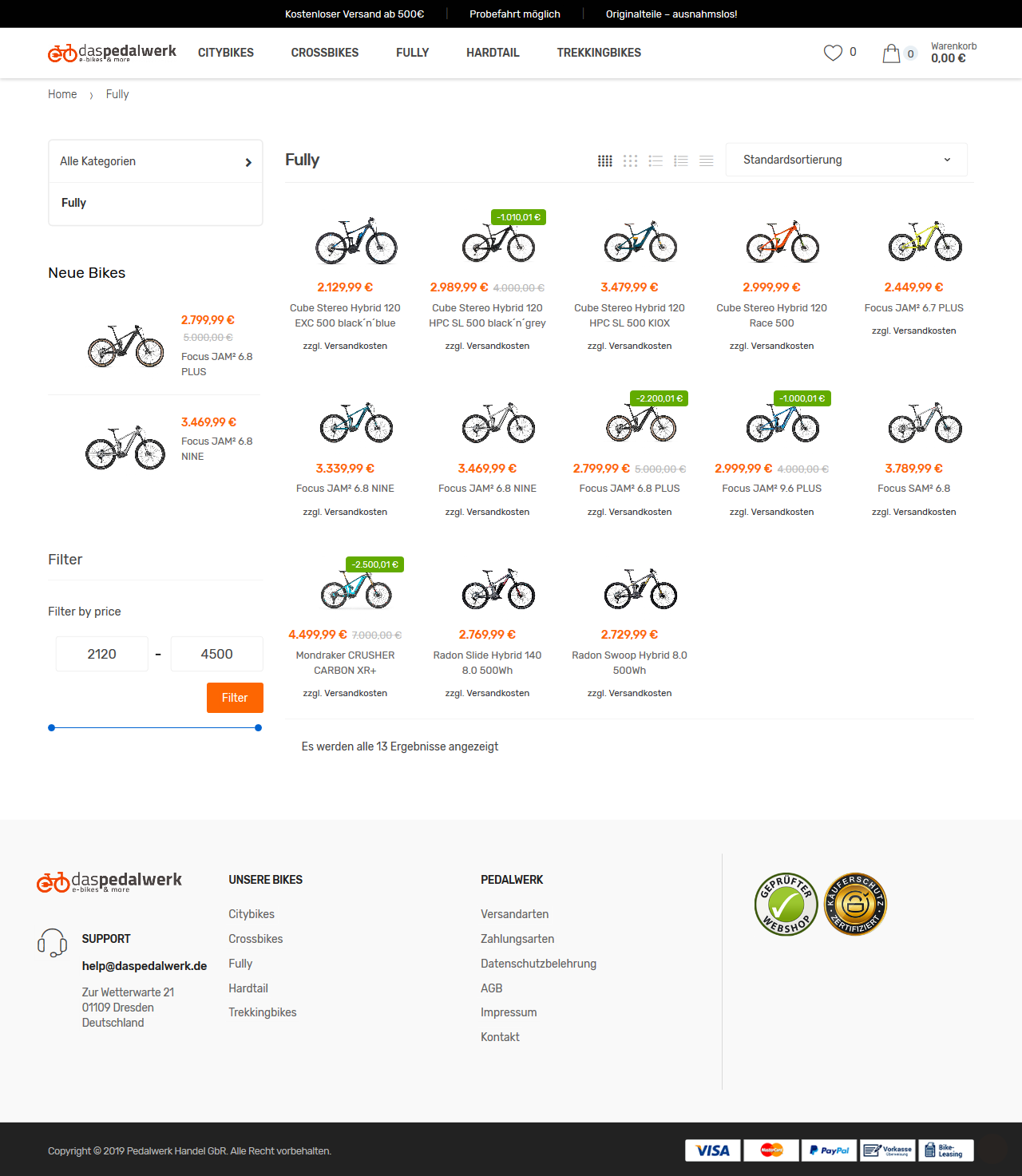Open AGB footer link

492,988
